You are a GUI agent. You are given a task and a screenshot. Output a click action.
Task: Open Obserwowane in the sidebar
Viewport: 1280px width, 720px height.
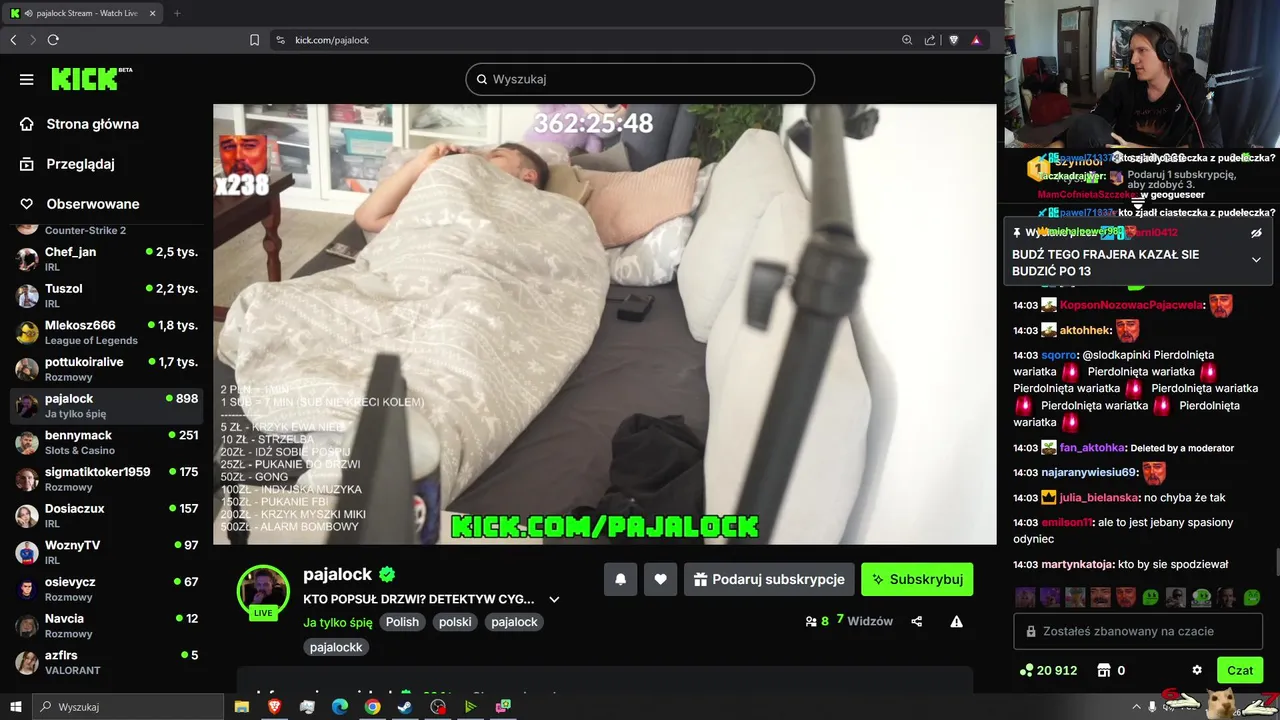79,204
